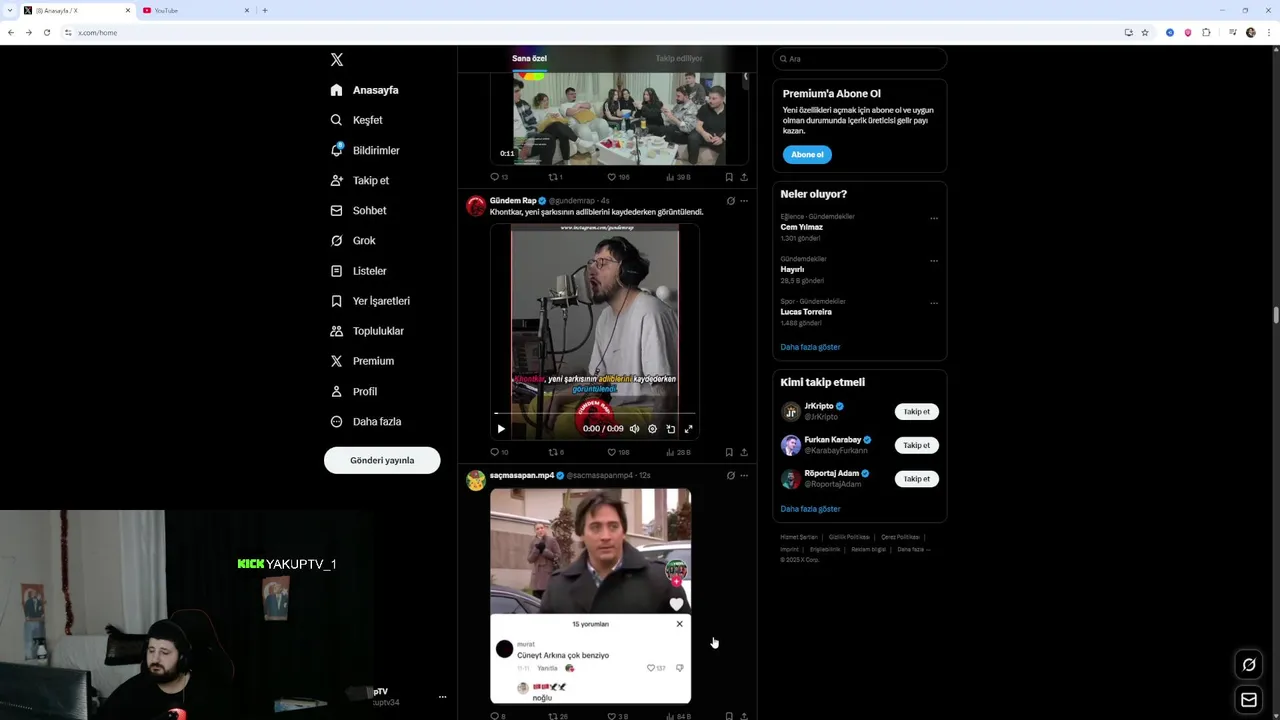
Task: Bookmark this page with the star
Action: [1145, 32]
